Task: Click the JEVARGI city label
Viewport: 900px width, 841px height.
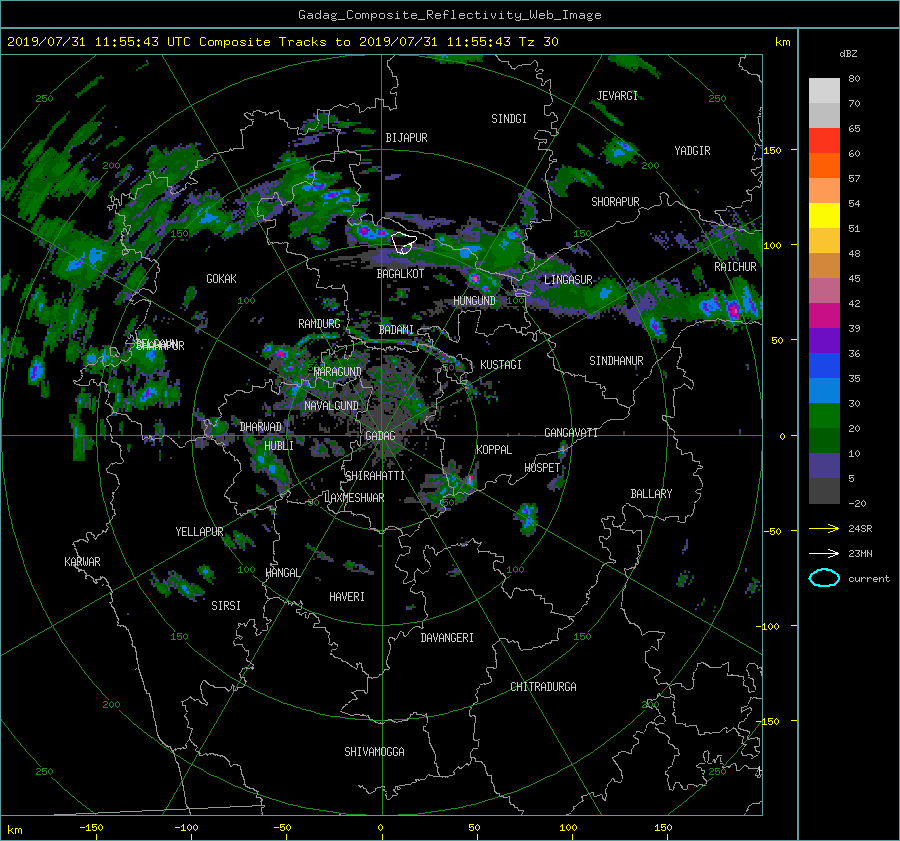Action: pyautogui.click(x=617, y=96)
